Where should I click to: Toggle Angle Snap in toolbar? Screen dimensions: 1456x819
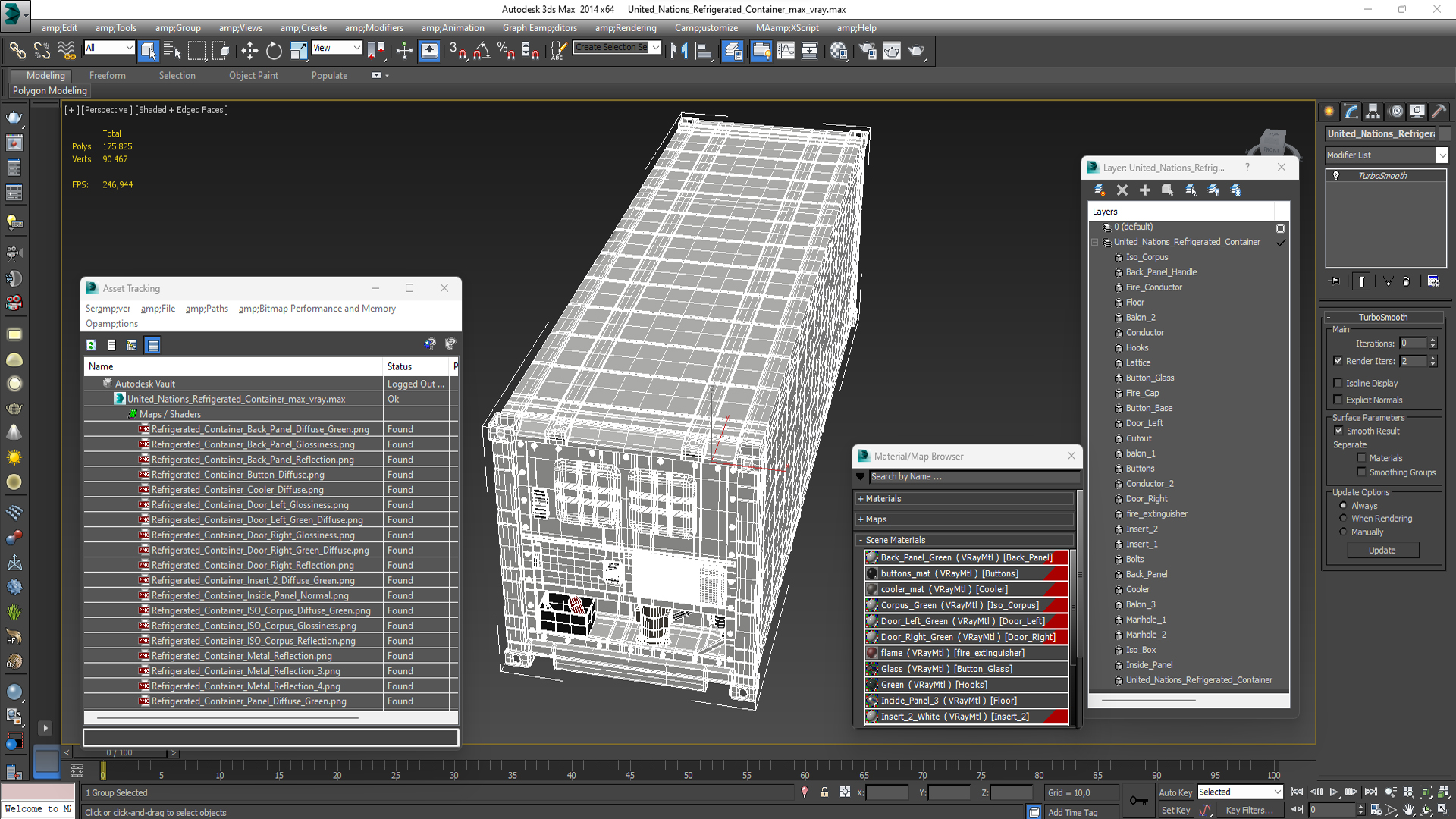(x=482, y=51)
